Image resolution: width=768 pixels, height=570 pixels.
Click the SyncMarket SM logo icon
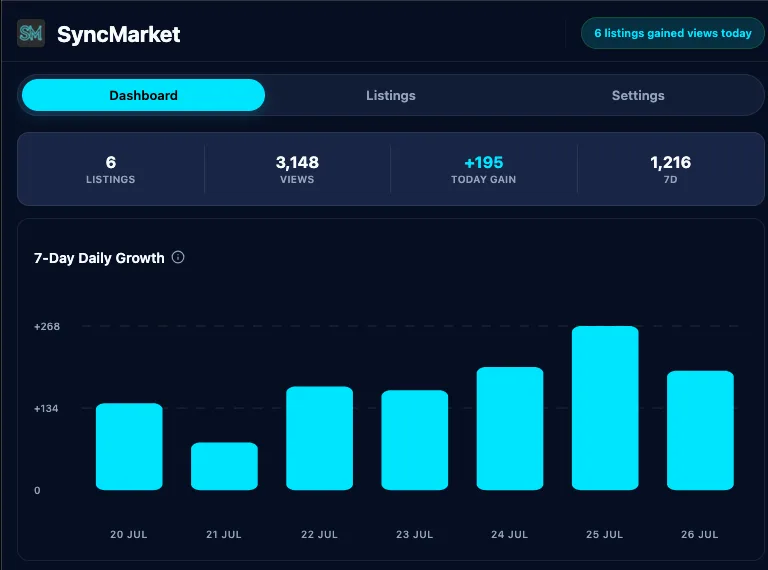click(x=31, y=33)
